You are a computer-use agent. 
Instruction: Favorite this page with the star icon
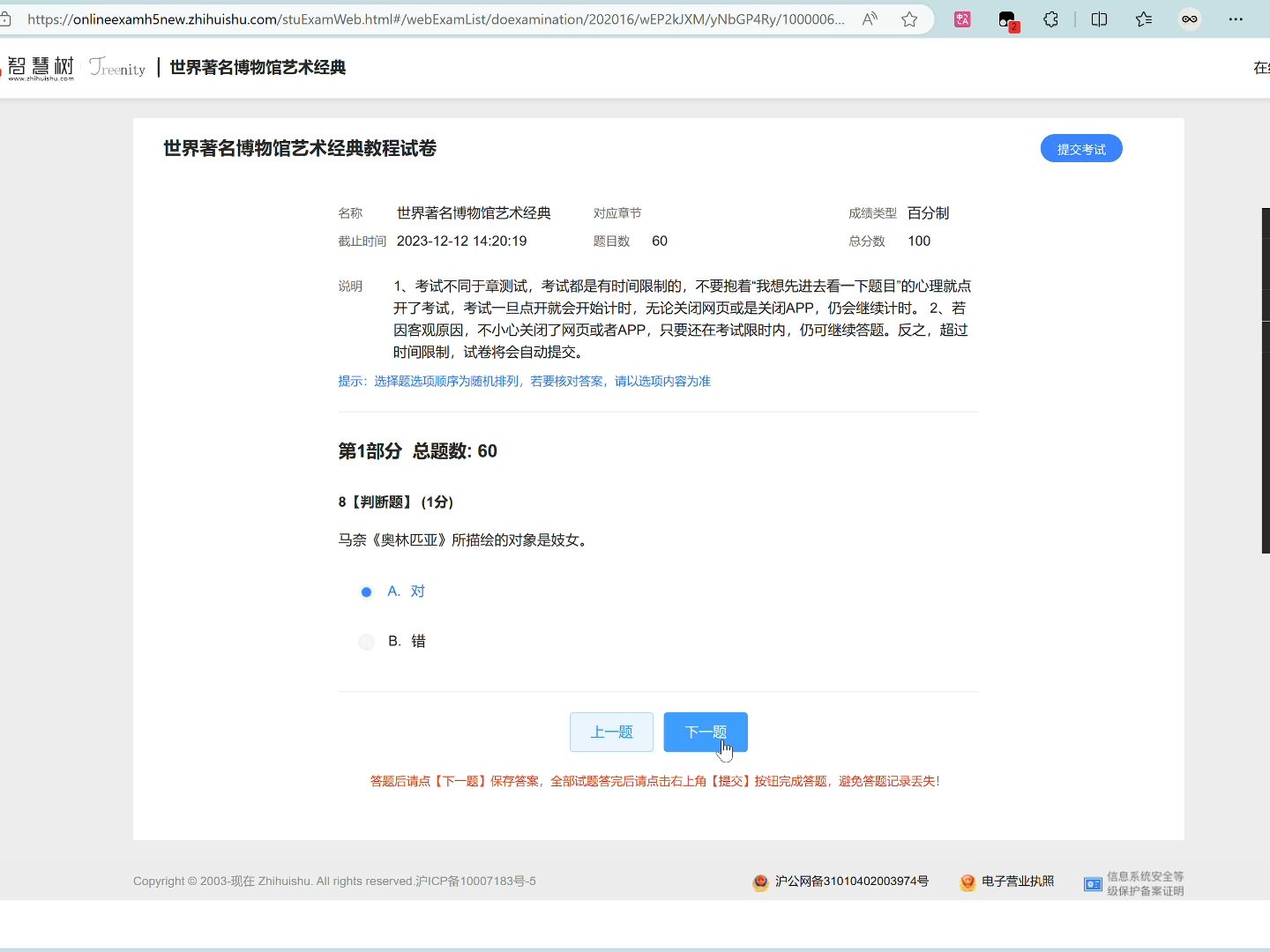tap(909, 19)
